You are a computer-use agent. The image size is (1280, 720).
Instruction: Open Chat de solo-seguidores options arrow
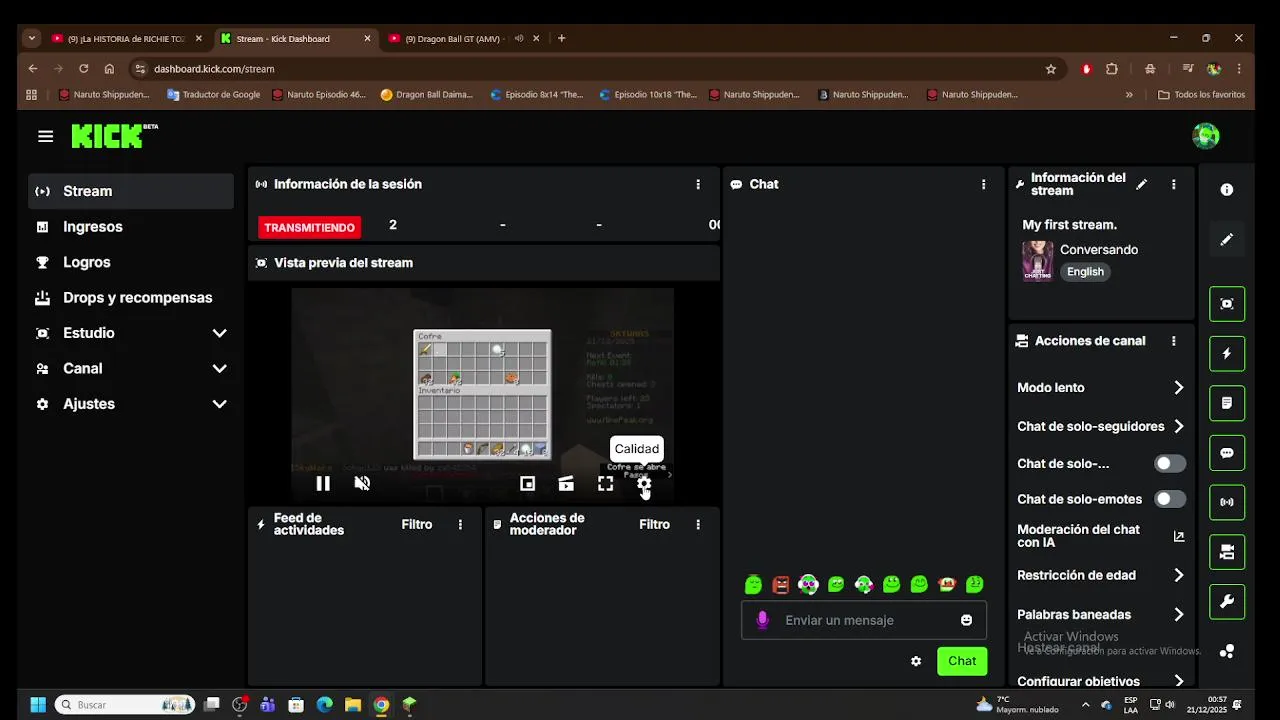click(1179, 426)
